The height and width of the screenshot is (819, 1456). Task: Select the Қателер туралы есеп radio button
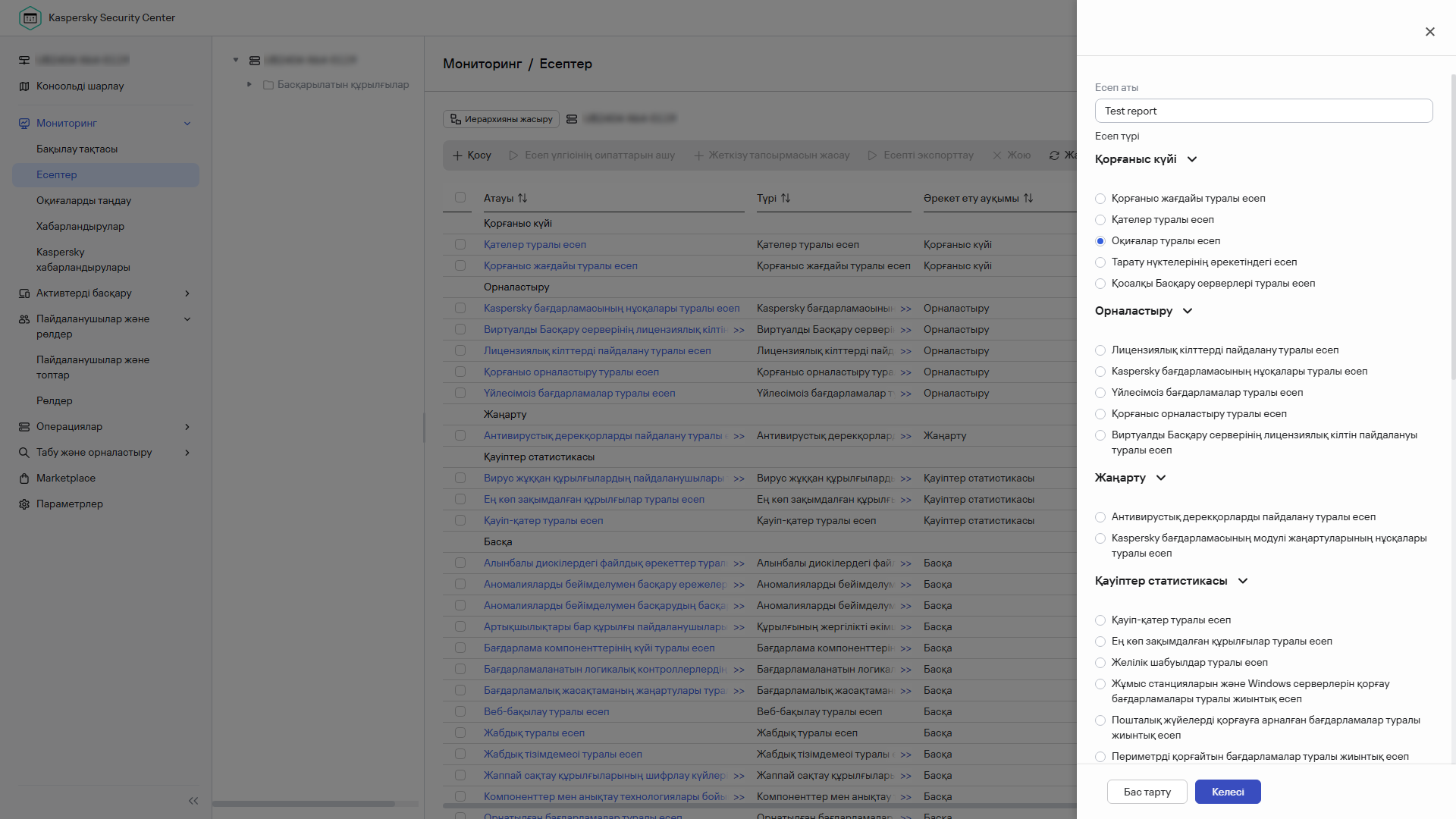point(1100,220)
